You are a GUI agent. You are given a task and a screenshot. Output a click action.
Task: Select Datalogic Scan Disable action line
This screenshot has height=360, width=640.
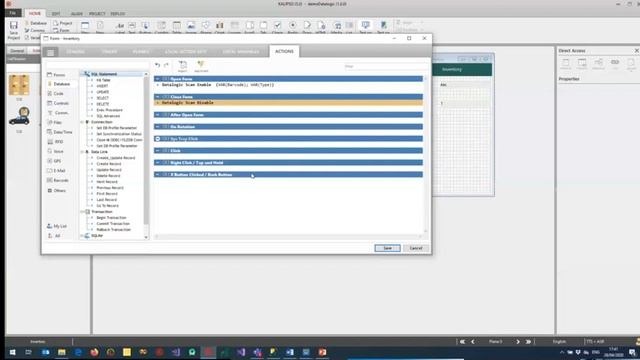click(288, 103)
